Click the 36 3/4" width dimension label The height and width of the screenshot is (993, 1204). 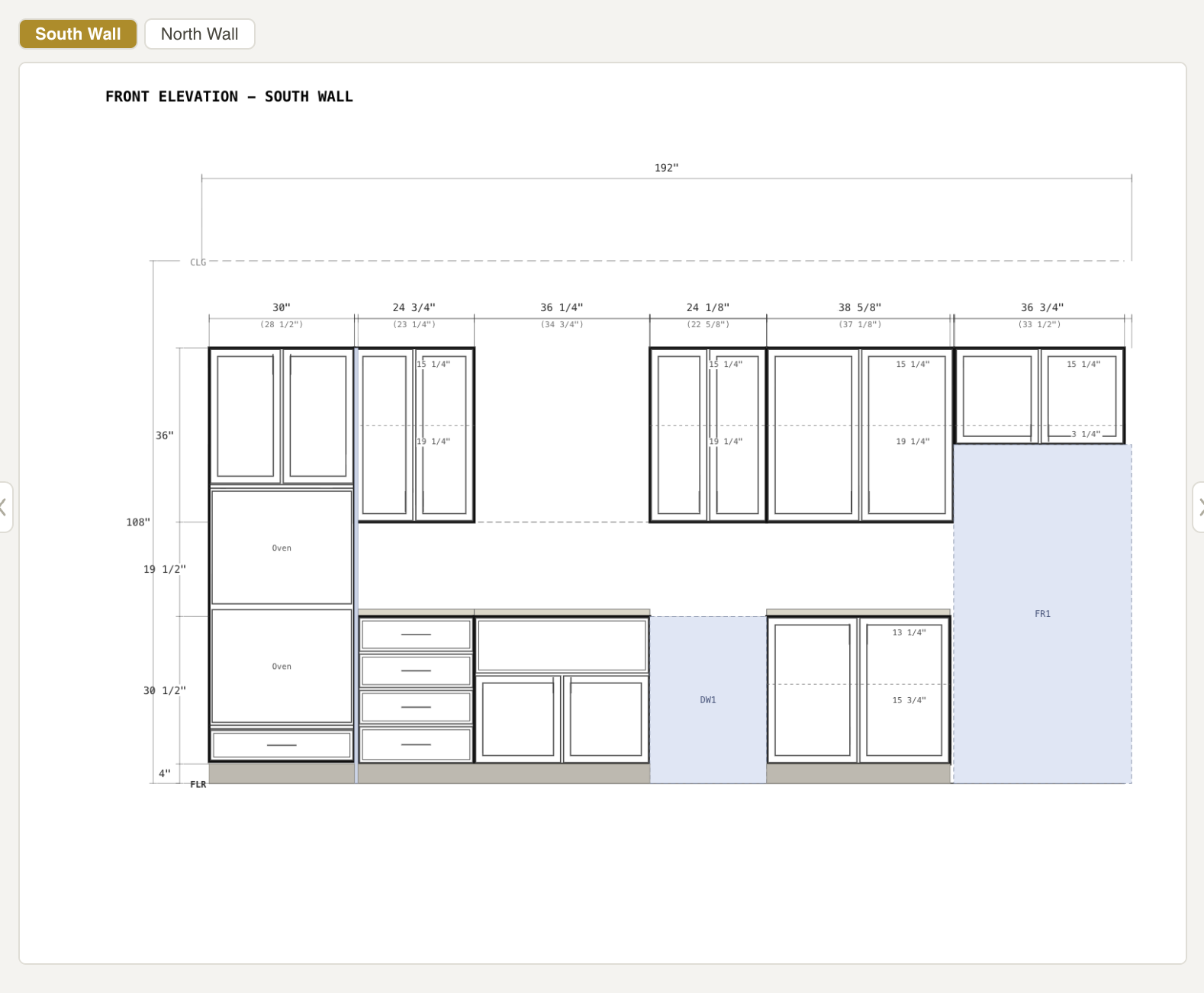coord(1041,307)
